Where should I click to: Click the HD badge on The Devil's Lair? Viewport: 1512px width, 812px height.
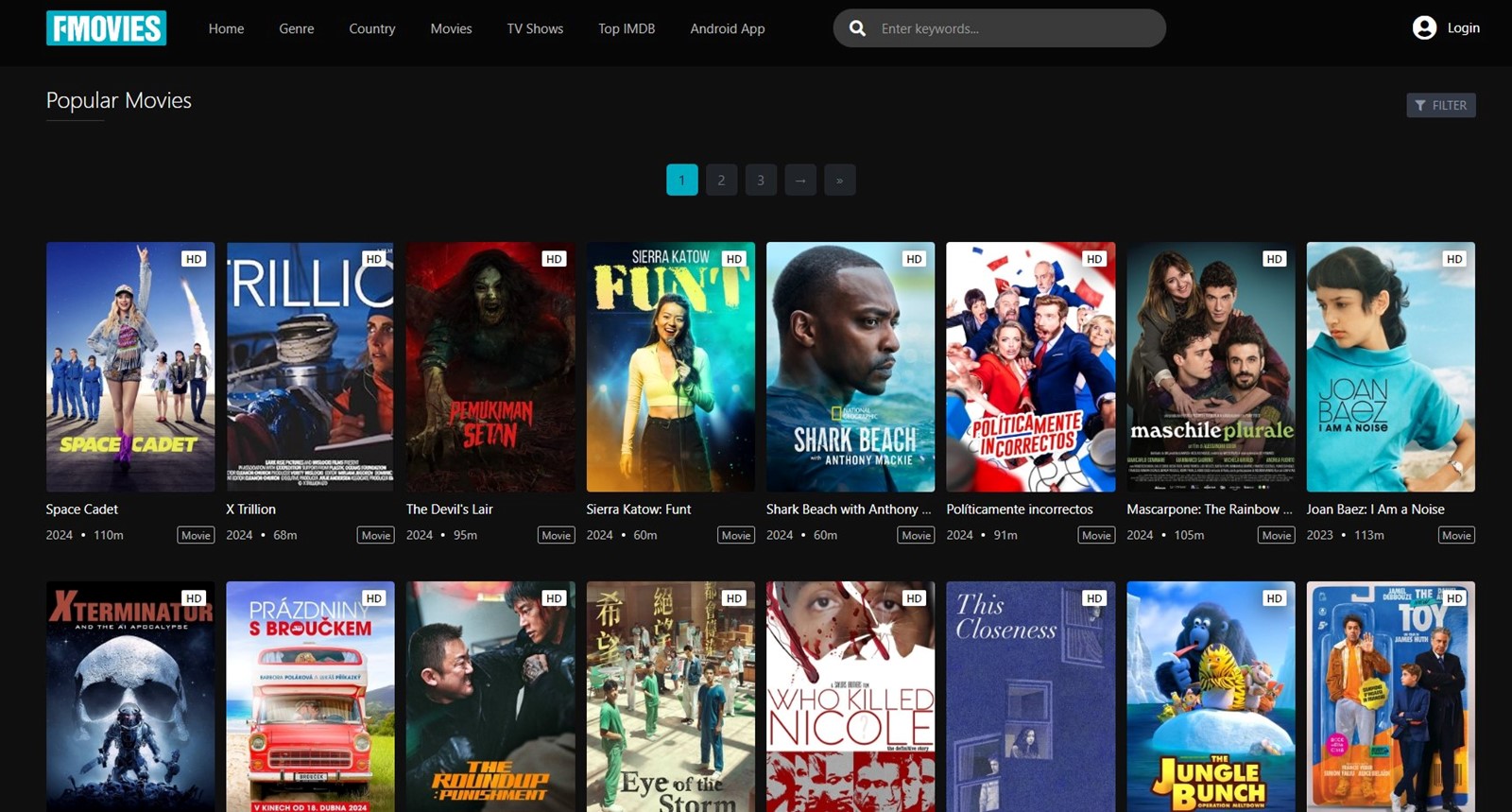(554, 259)
